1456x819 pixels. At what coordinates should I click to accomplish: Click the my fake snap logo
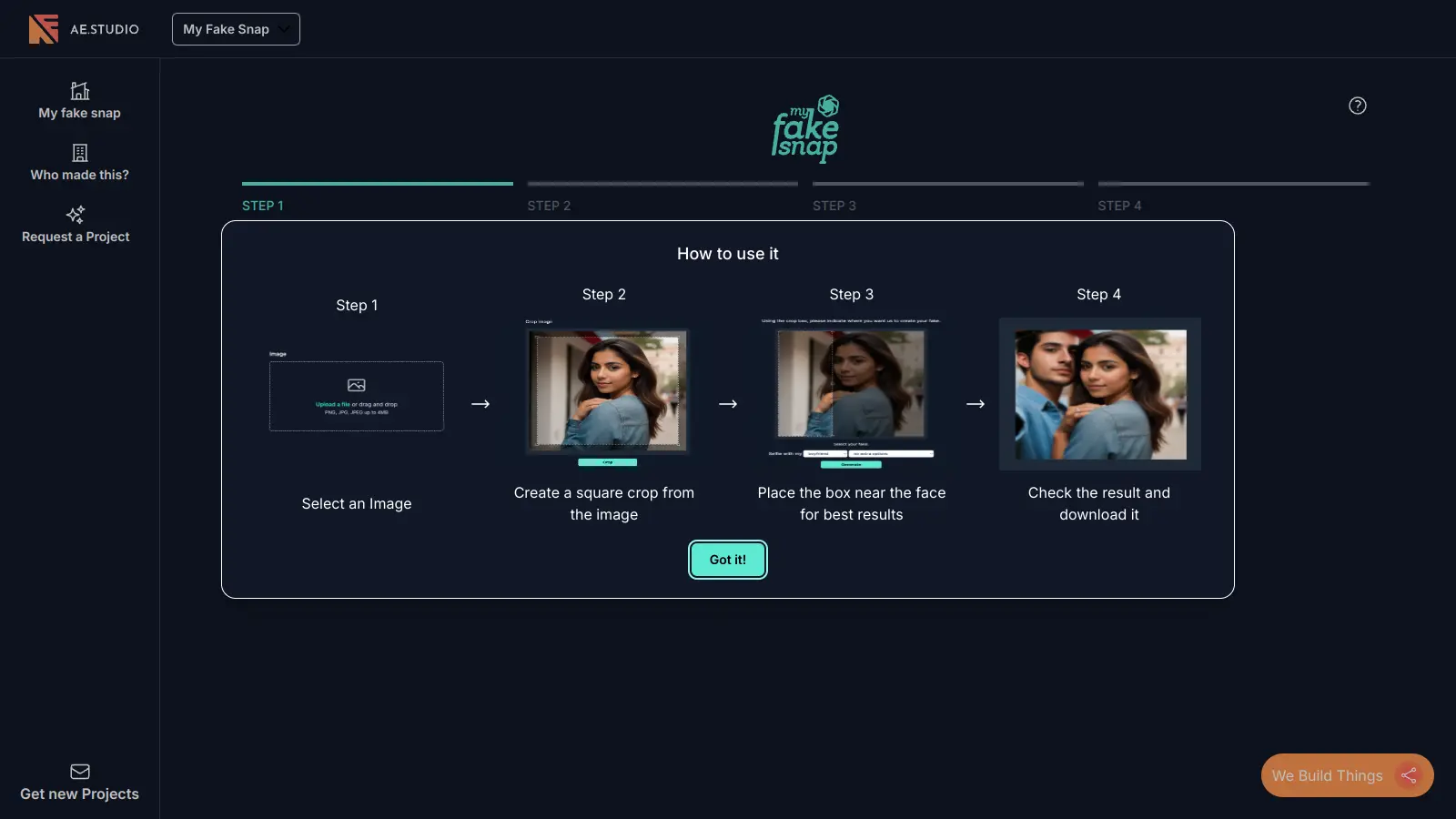coord(805,129)
